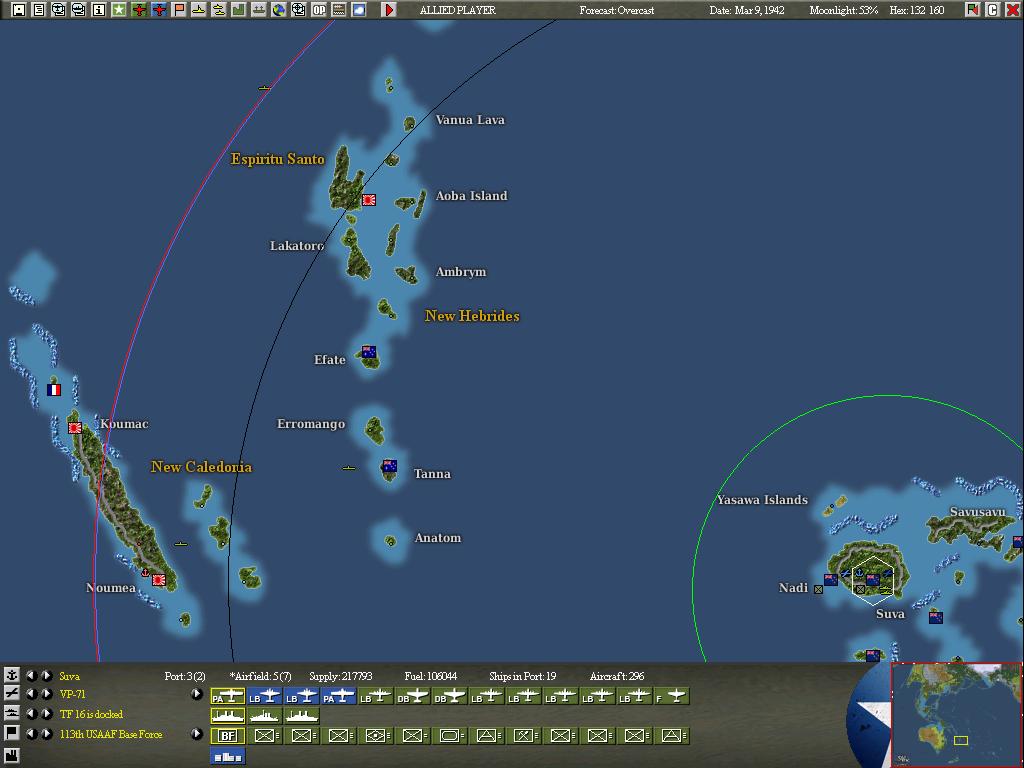
Task: Select previous base arrow beside Suva
Action: click(x=31, y=675)
